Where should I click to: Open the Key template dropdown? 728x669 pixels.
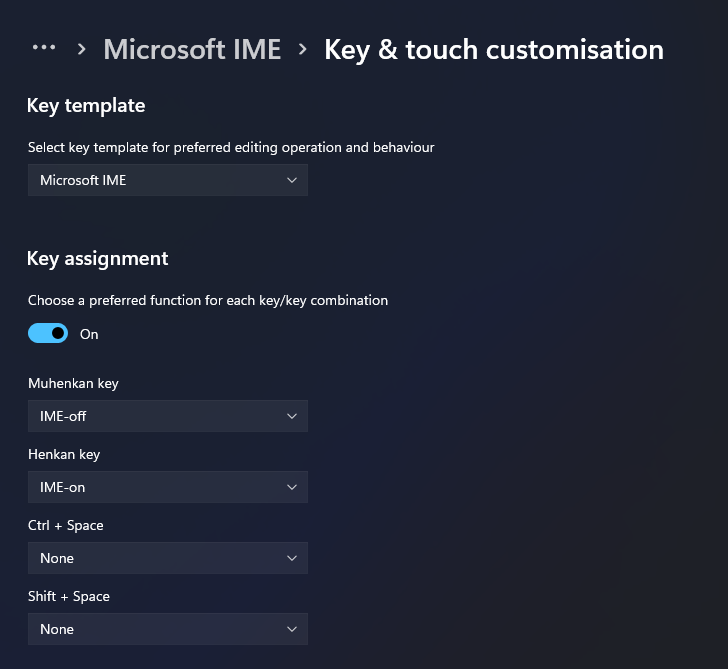click(168, 180)
